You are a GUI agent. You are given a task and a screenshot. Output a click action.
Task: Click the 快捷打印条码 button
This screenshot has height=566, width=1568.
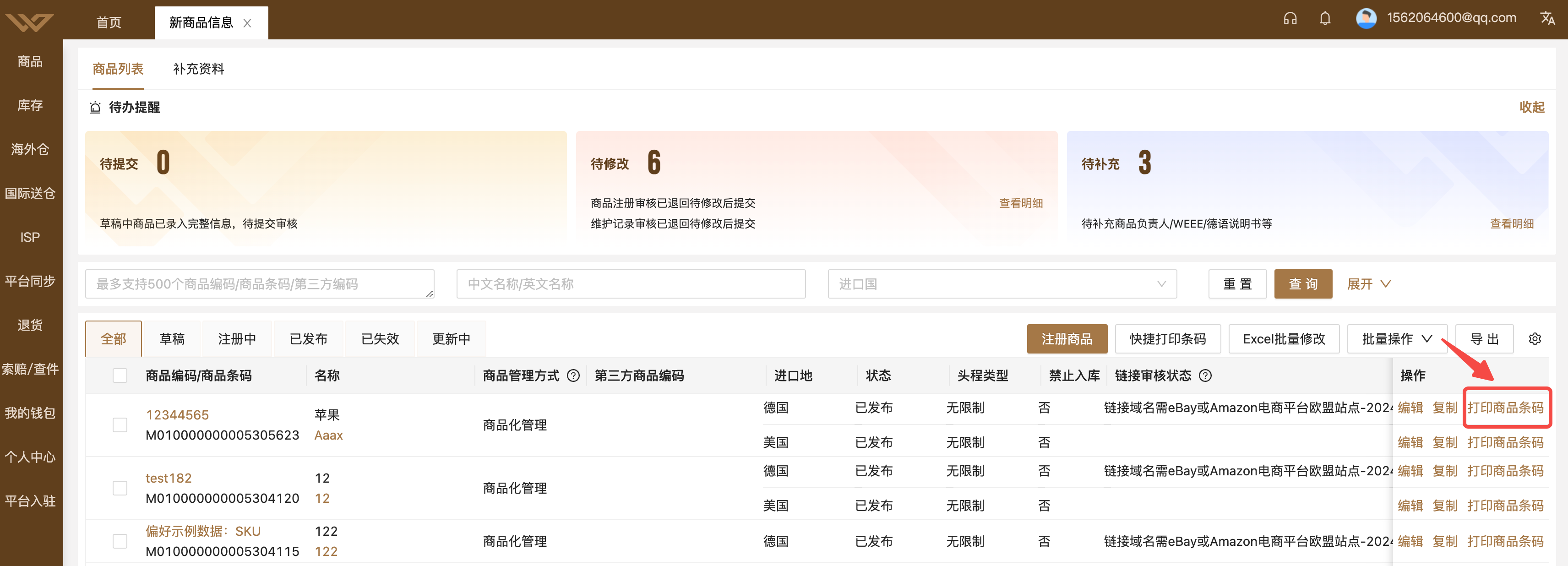tap(1167, 339)
